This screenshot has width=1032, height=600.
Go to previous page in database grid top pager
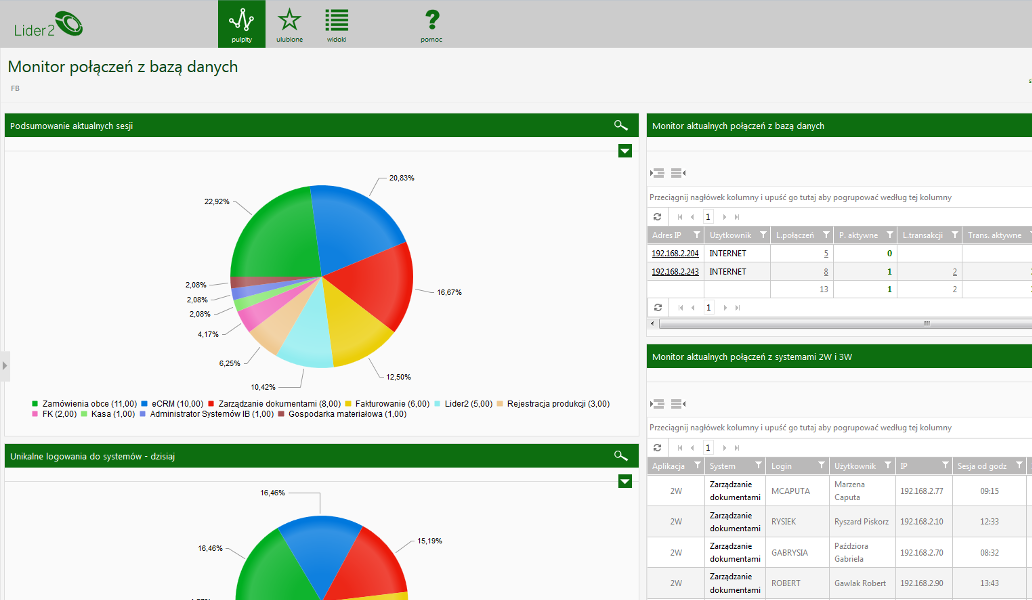692,216
